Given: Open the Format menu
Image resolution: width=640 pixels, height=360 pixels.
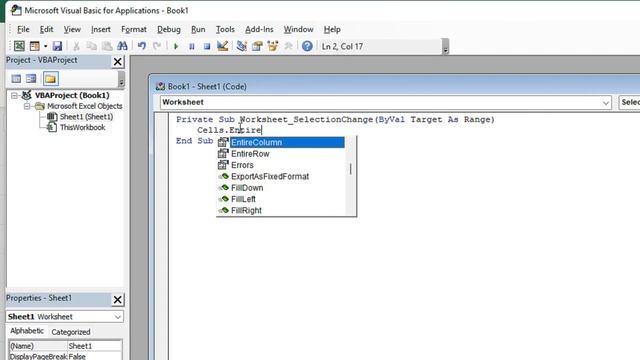Looking at the screenshot, I should click(133, 29).
